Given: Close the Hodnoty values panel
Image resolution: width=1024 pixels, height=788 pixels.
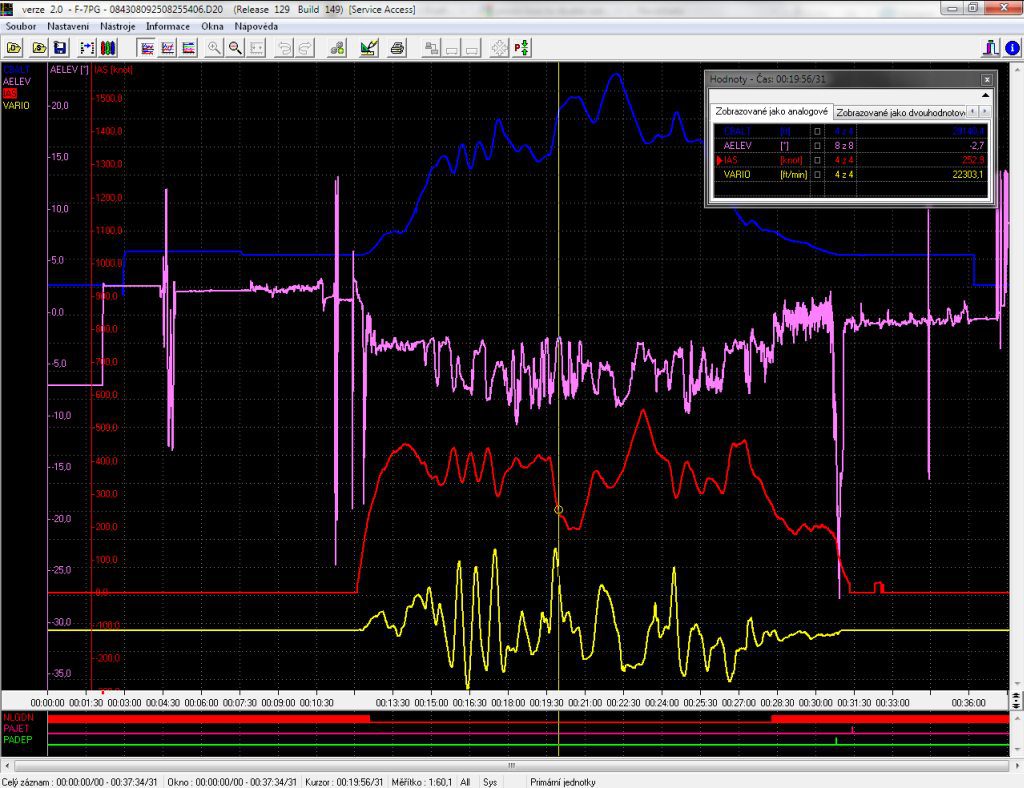Looking at the screenshot, I should [986, 79].
